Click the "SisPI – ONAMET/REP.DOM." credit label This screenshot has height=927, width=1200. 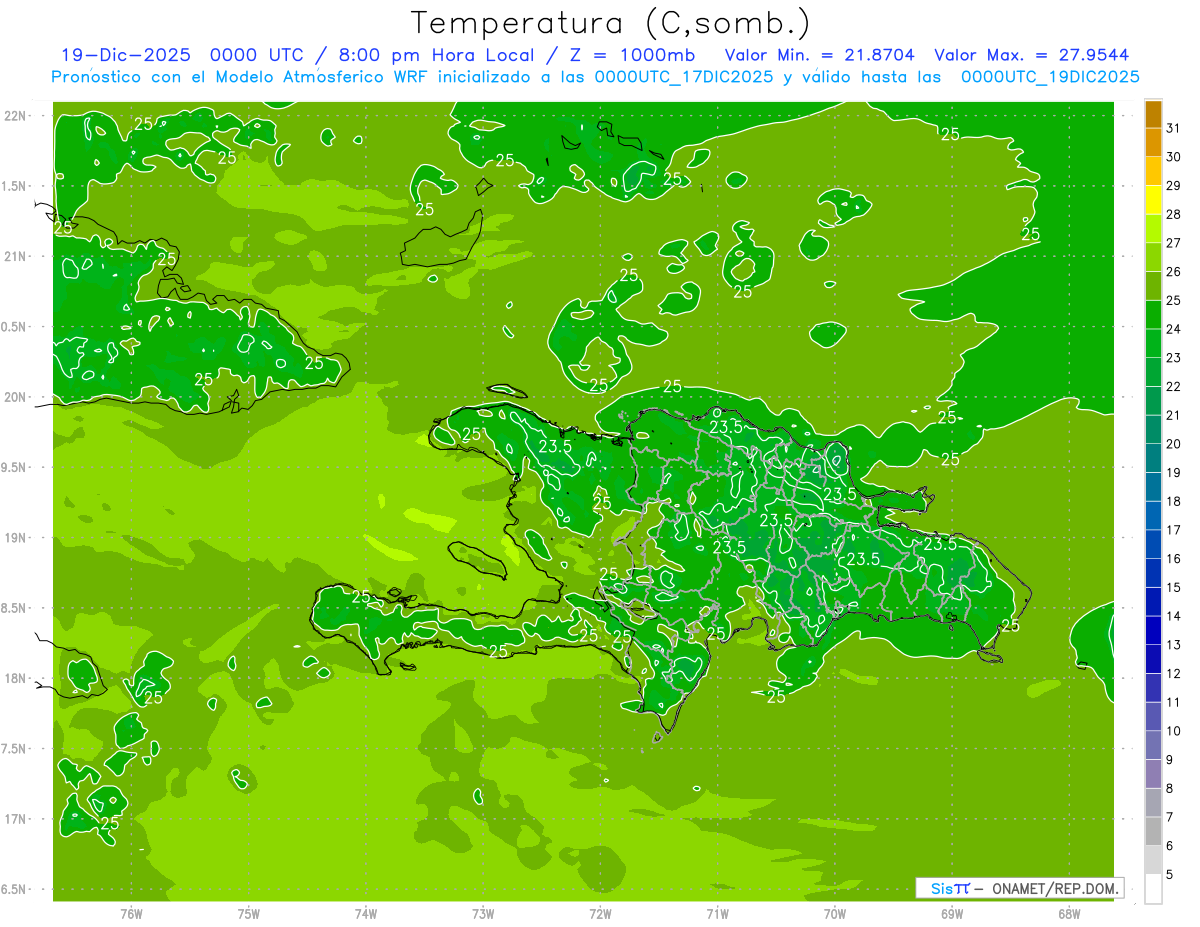[1020, 888]
